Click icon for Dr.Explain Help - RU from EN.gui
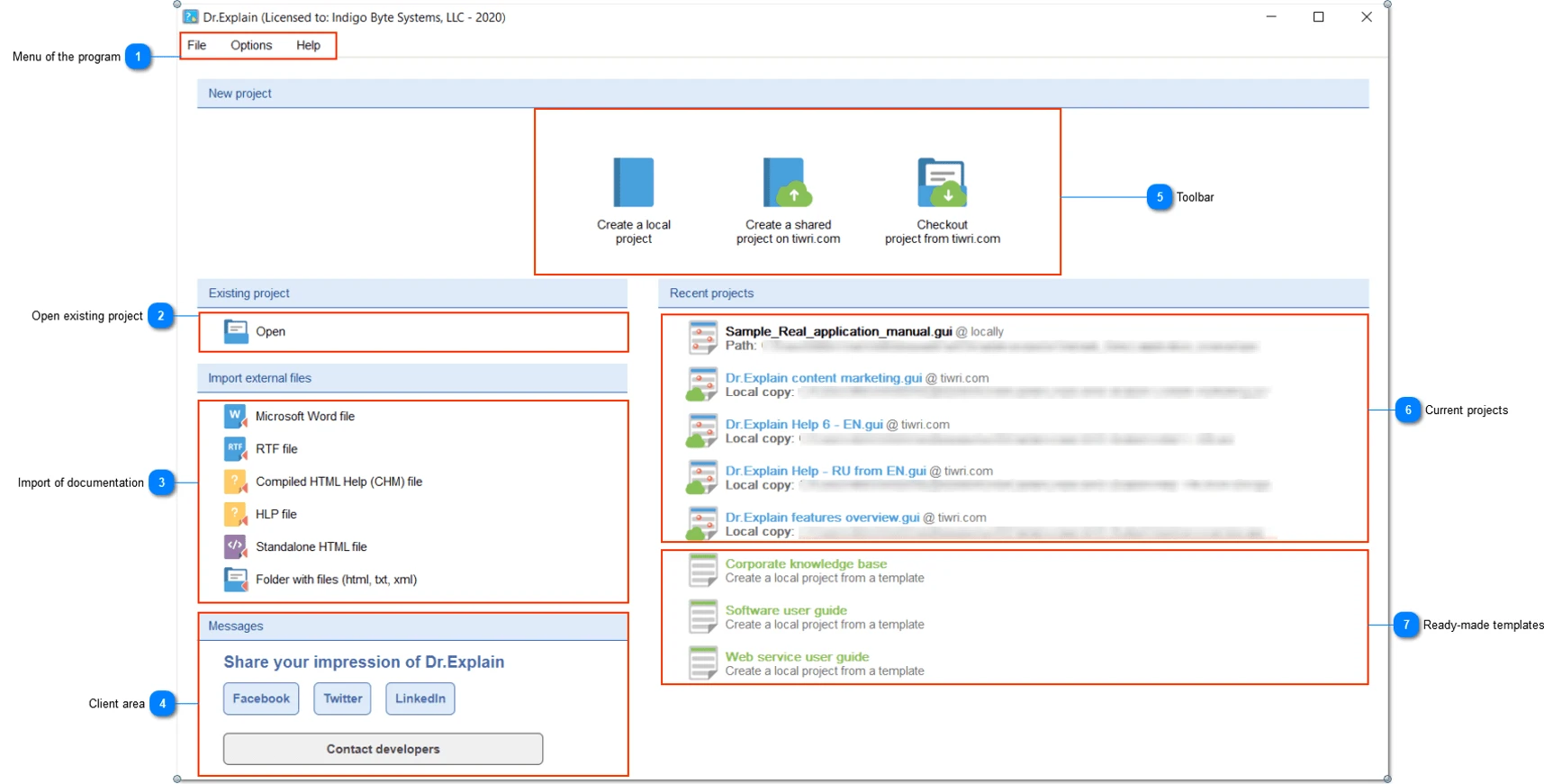1544x784 pixels. [x=702, y=478]
